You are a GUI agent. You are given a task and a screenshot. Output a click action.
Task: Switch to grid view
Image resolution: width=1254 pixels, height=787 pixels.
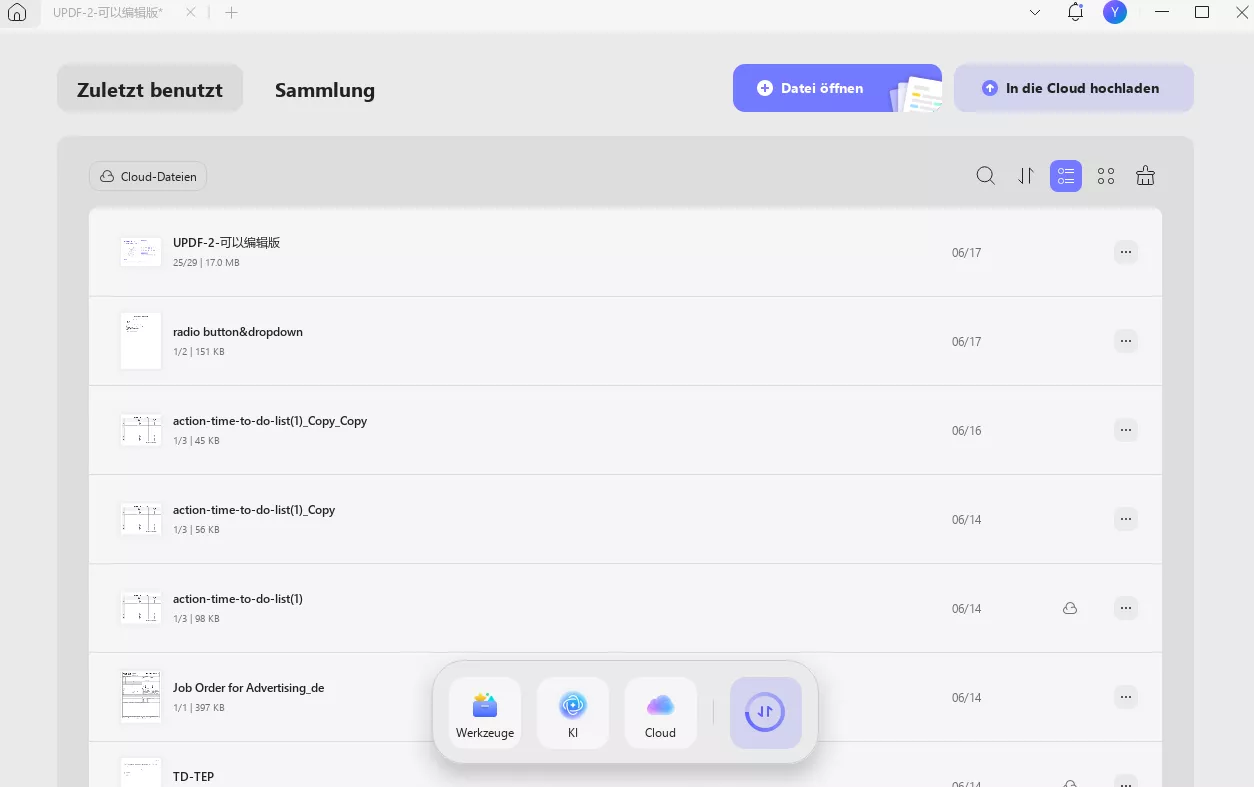tap(1106, 176)
